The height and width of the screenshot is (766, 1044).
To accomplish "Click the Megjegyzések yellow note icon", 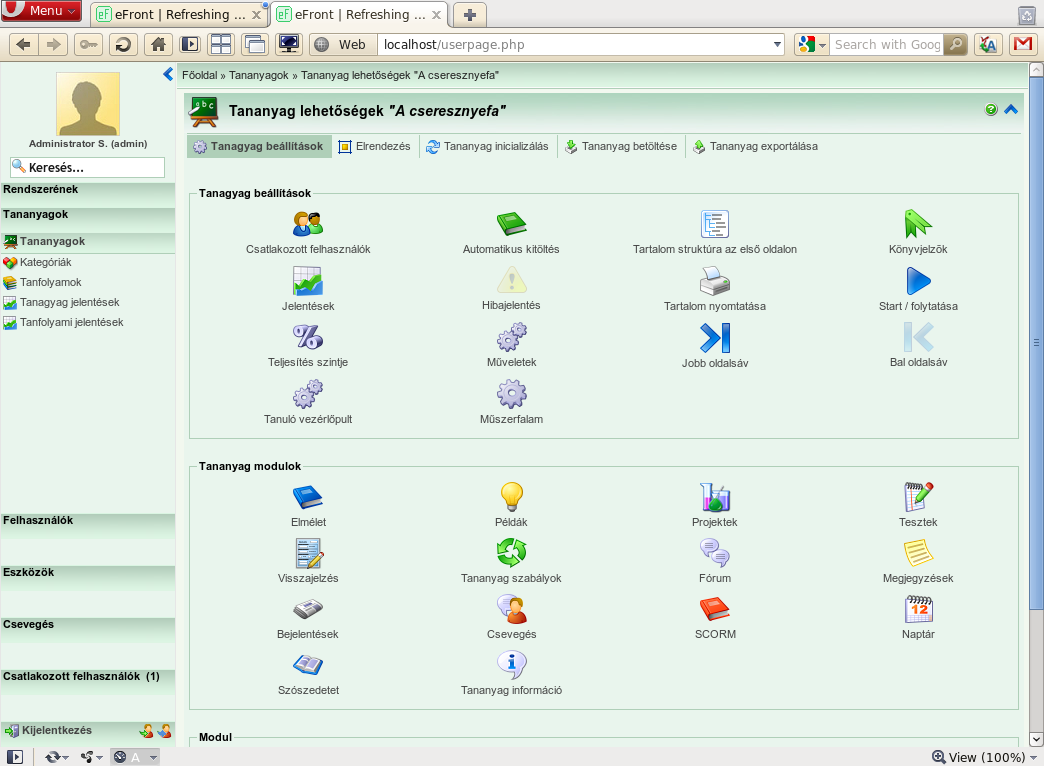I will 918,552.
